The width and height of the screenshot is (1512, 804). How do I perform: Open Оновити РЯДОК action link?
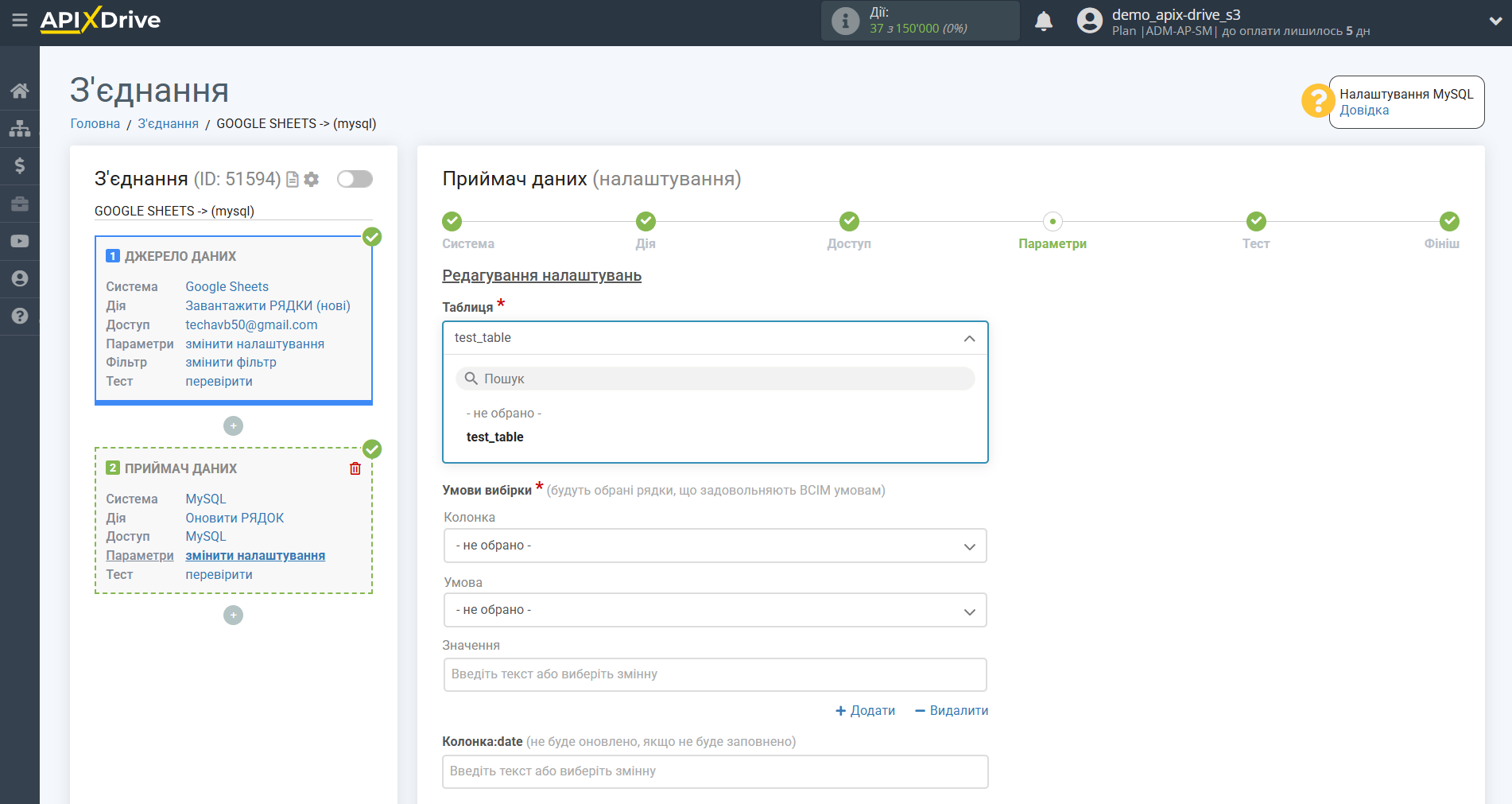[235, 519]
